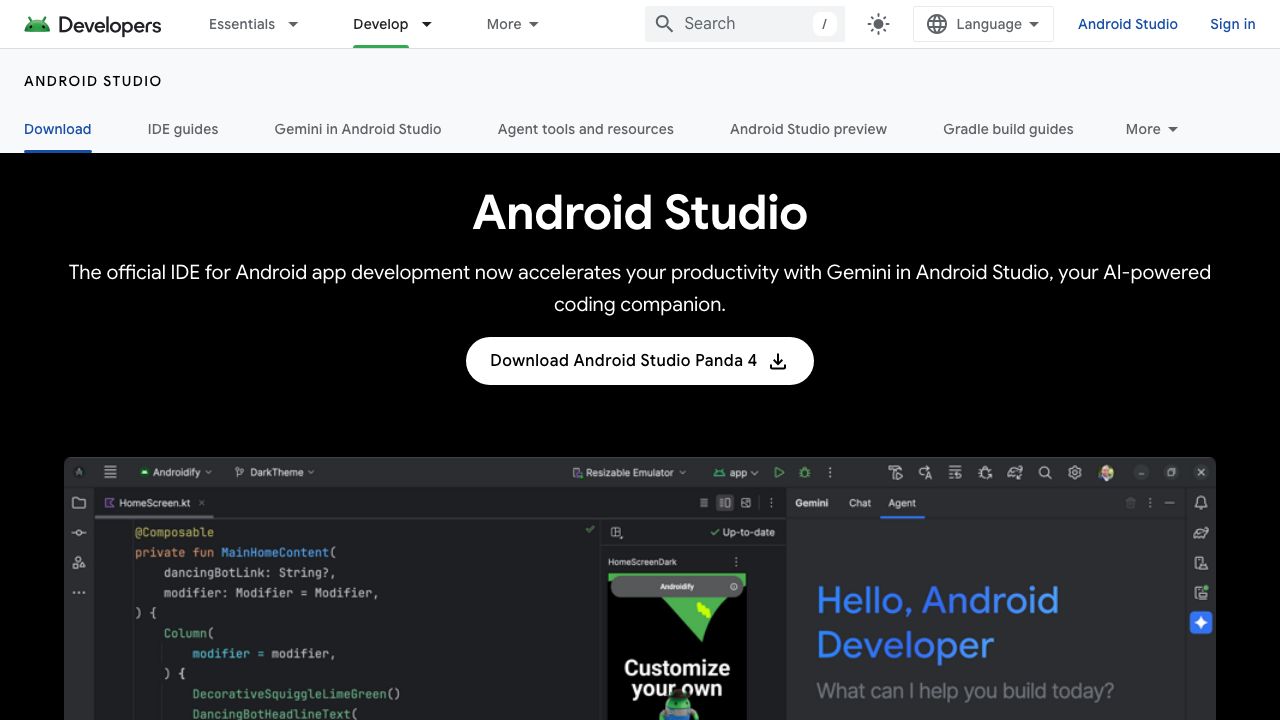This screenshot has width=1280, height=720.
Task: Click the DecorativeSquiggleLimeGreen() code line
Action: [296, 693]
